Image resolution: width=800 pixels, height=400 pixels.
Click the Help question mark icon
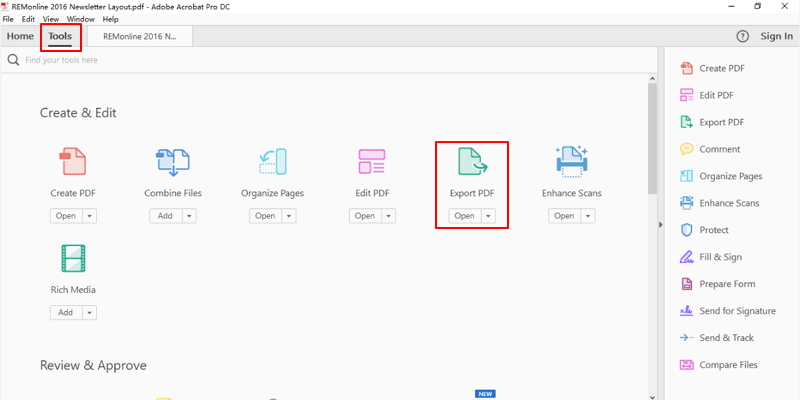pyautogui.click(x=742, y=36)
